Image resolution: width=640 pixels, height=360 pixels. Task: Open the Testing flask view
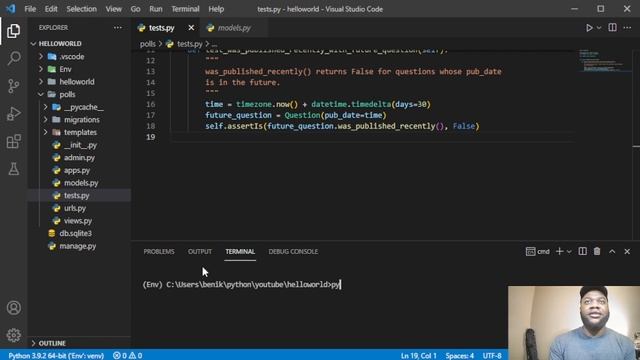tap(13, 169)
